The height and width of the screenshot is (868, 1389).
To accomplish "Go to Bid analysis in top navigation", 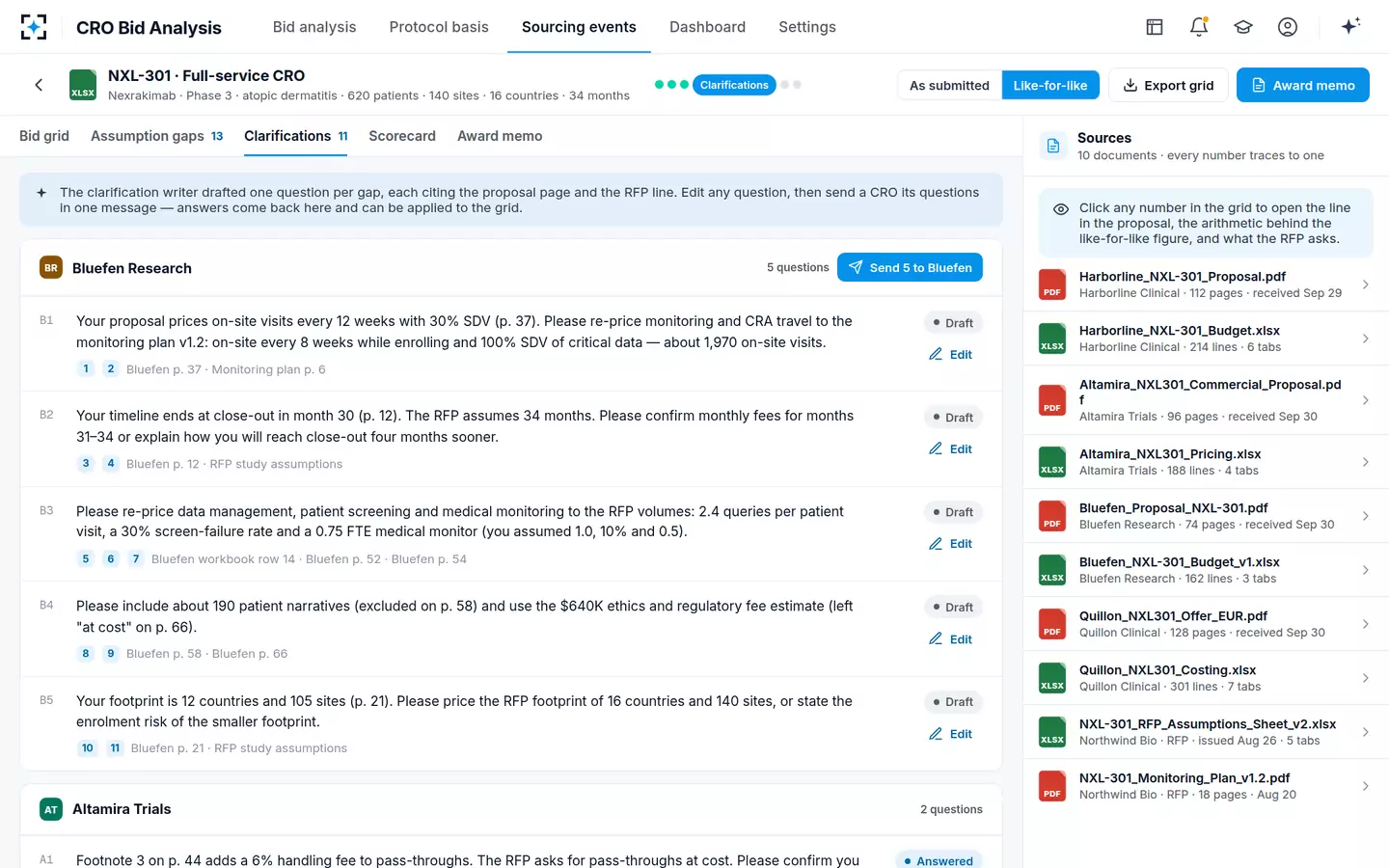I will (314, 27).
